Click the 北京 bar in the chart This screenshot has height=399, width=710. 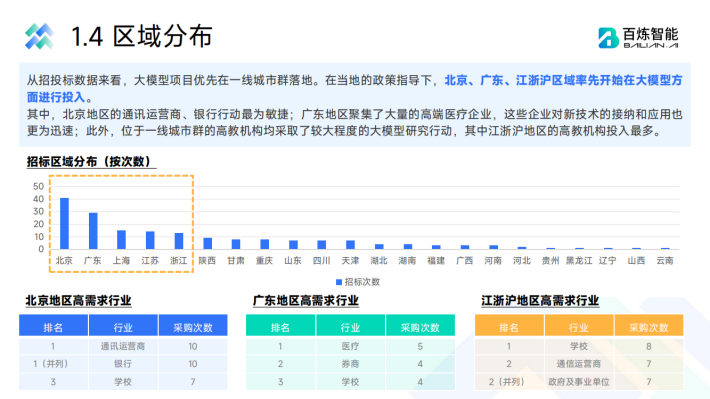pyautogui.click(x=64, y=223)
